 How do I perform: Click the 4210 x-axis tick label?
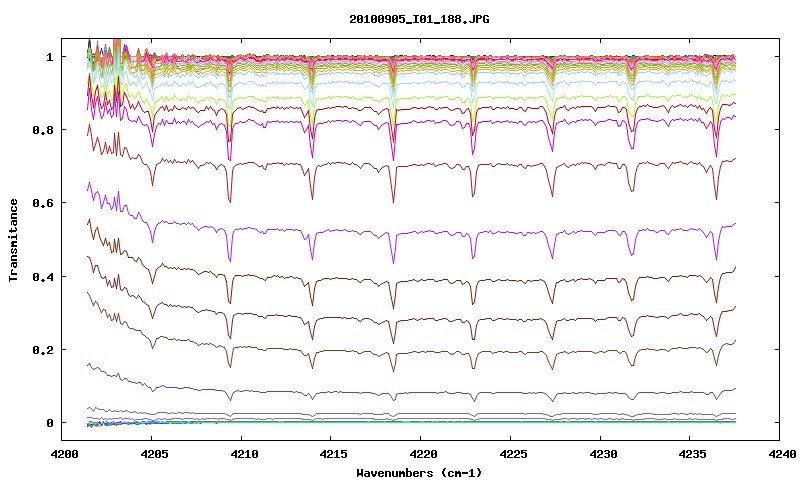pyautogui.click(x=245, y=454)
